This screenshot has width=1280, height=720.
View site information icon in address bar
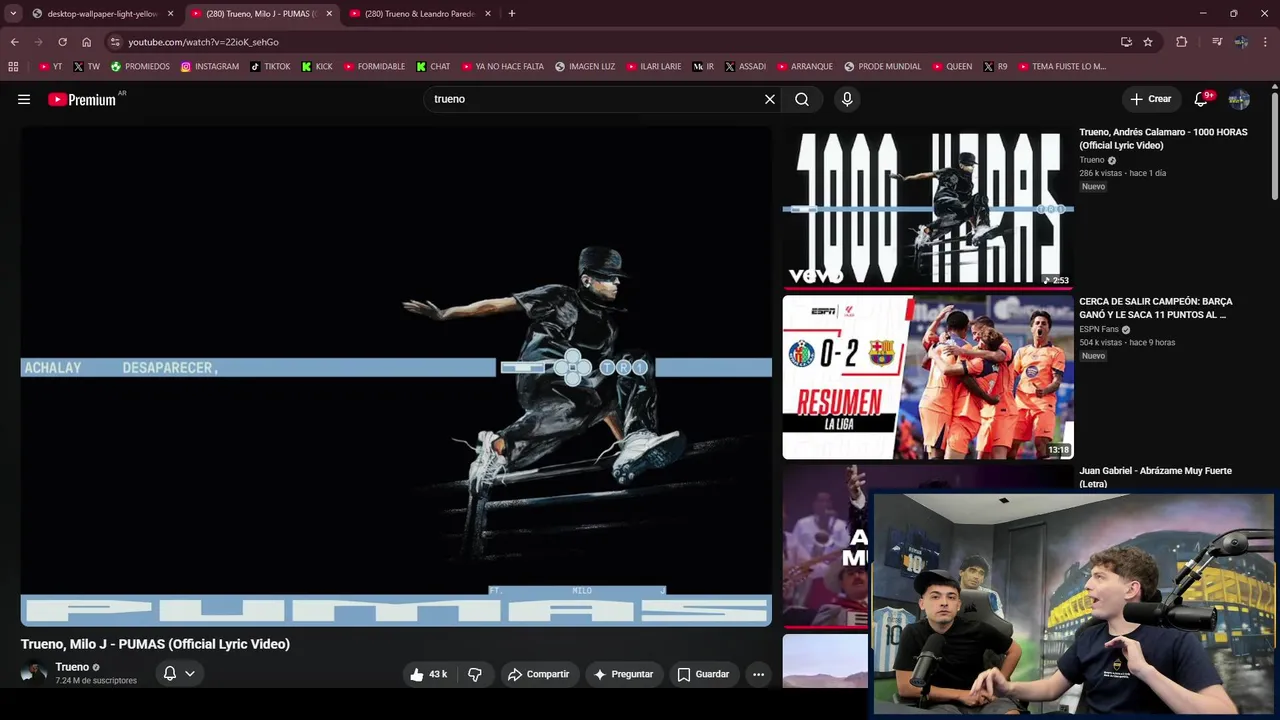tap(115, 42)
